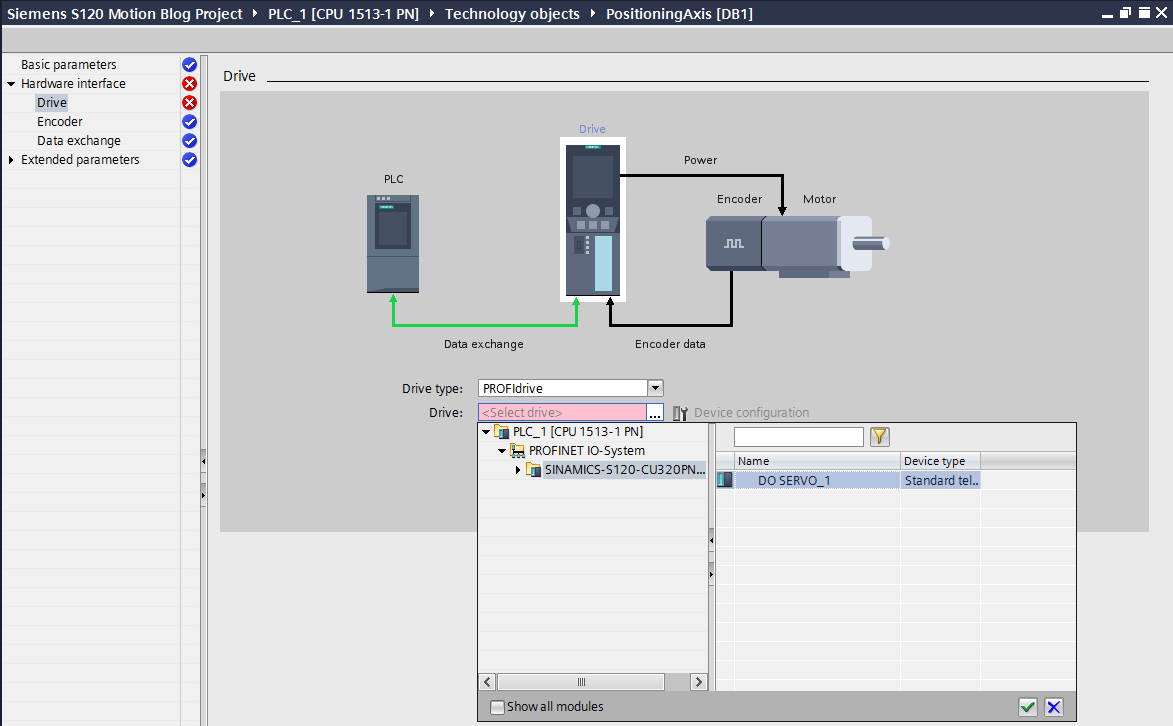Collapse the PLC_1 [CPU 1513-1 PN] tree node
1173x726 pixels.
pos(486,432)
